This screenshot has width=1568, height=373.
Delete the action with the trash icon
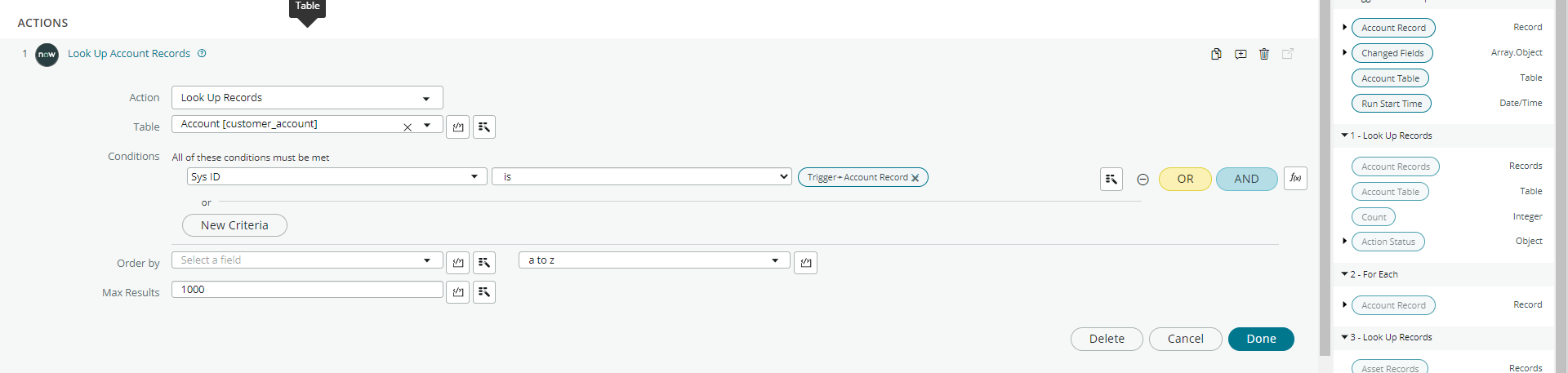tap(1264, 54)
